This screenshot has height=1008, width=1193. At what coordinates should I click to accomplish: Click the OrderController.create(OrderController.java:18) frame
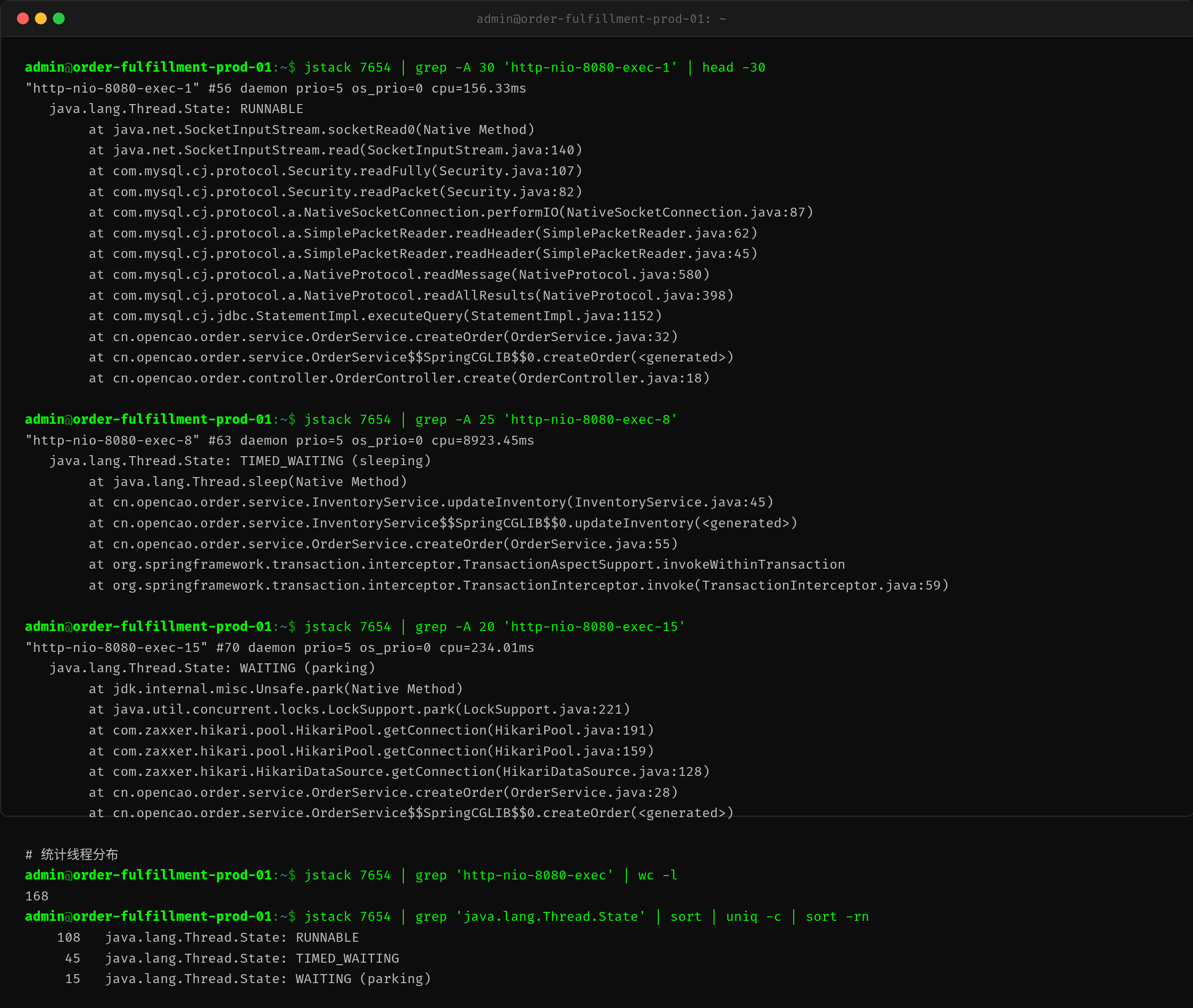(x=399, y=378)
